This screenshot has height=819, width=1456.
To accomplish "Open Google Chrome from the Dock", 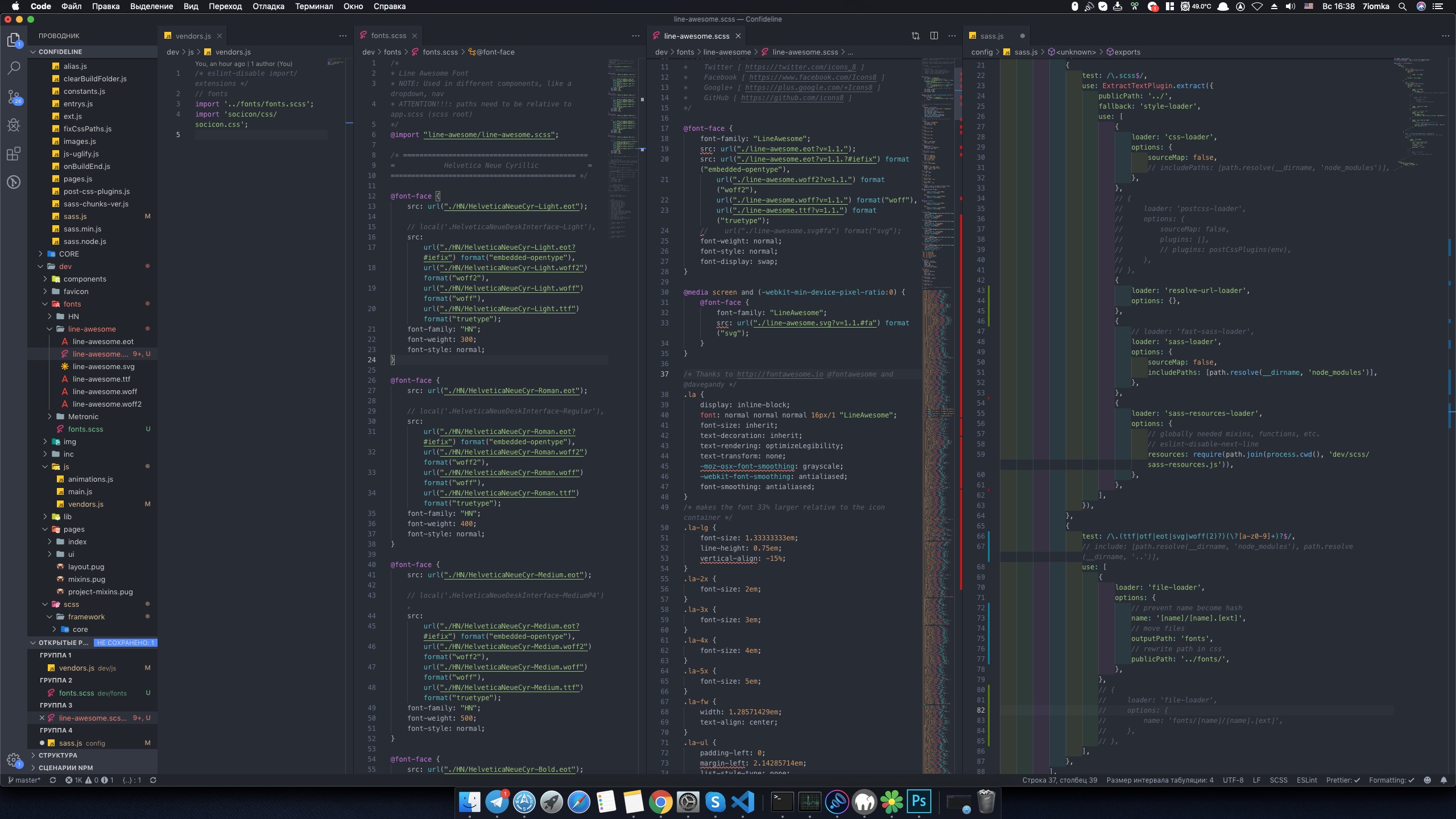I will 661,802.
